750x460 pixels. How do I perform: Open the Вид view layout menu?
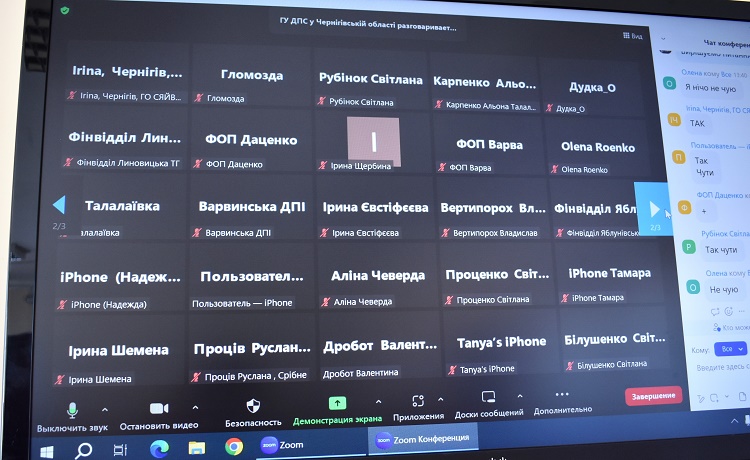coord(632,36)
